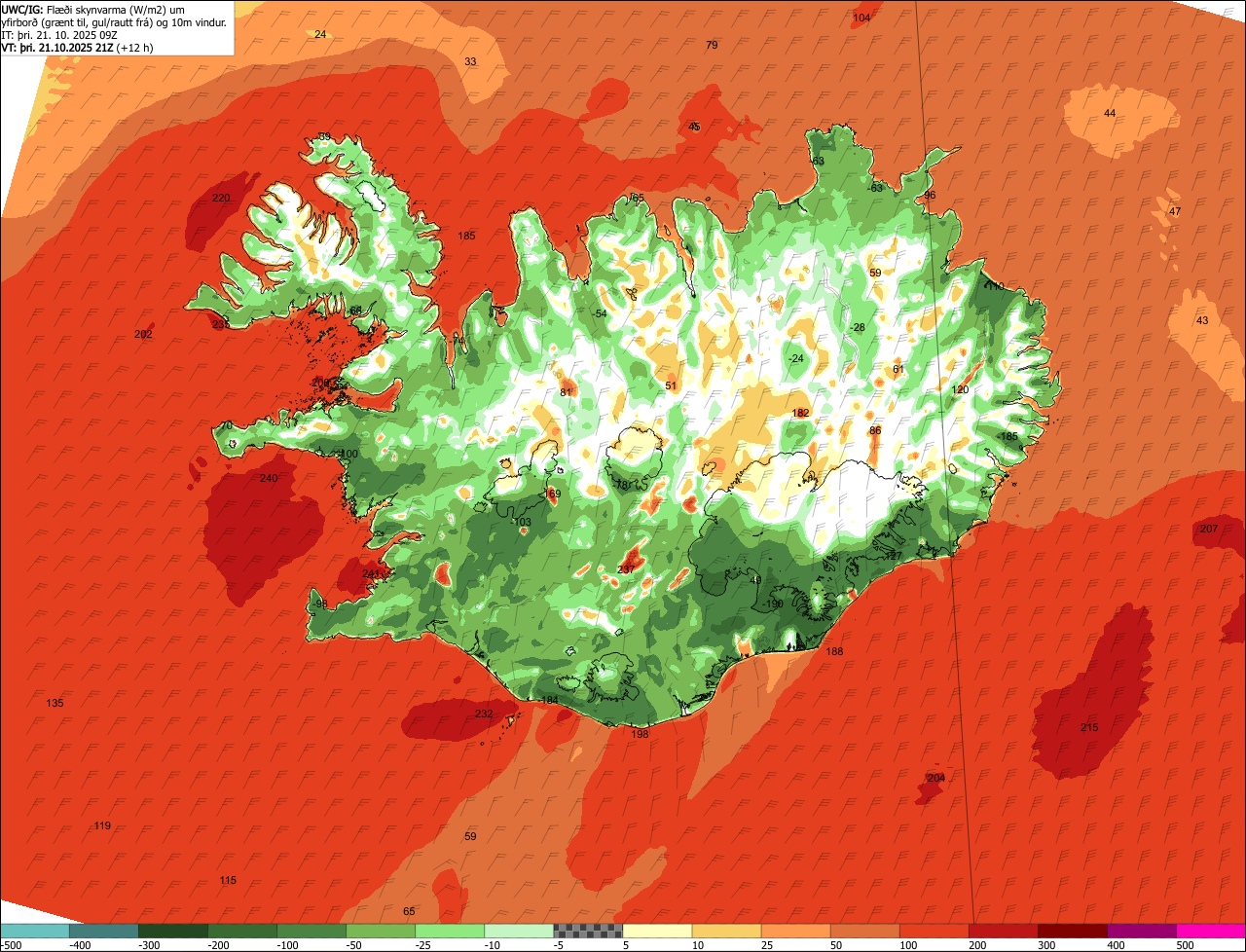The height and width of the screenshot is (952, 1246).
Task: Choose the red 100 to 200 legend swatch
Action: coord(934,931)
